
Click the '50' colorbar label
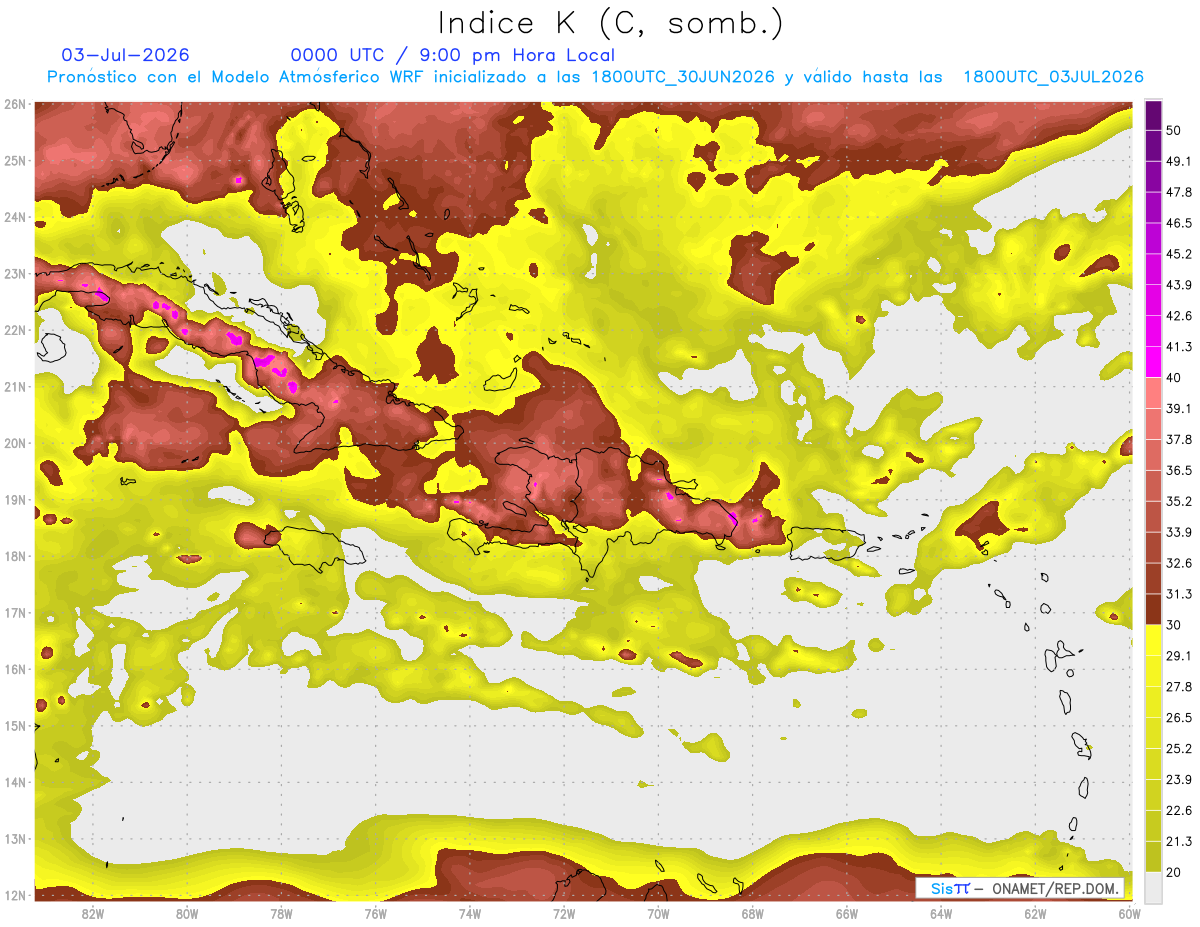coord(1174,129)
